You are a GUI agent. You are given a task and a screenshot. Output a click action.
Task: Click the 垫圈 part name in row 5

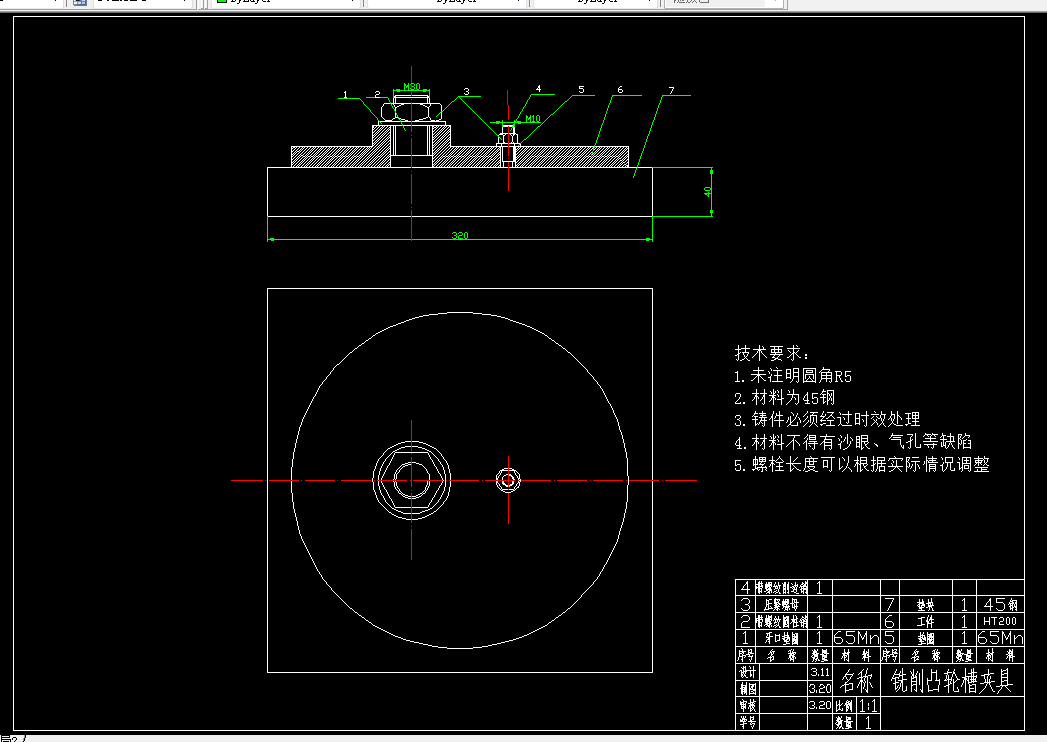tap(925, 638)
